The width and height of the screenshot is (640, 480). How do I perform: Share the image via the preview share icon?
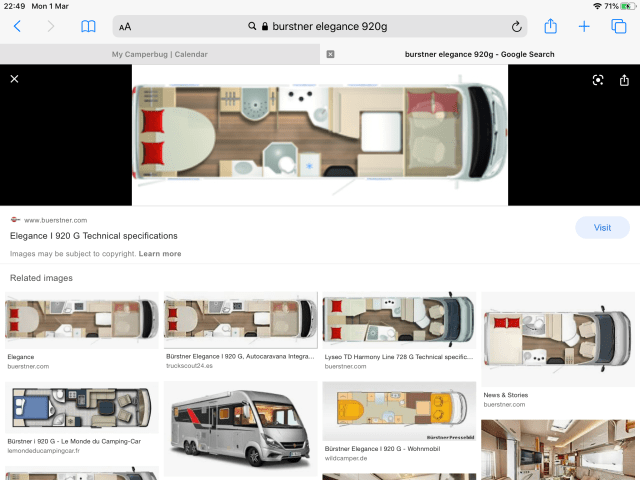[x=624, y=80]
